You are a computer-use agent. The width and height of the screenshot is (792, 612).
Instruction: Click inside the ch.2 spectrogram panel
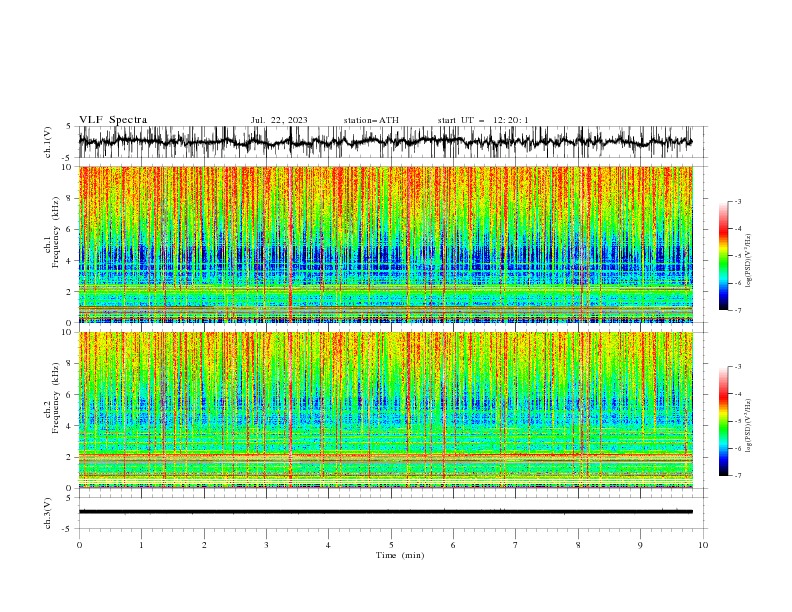click(x=386, y=410)
